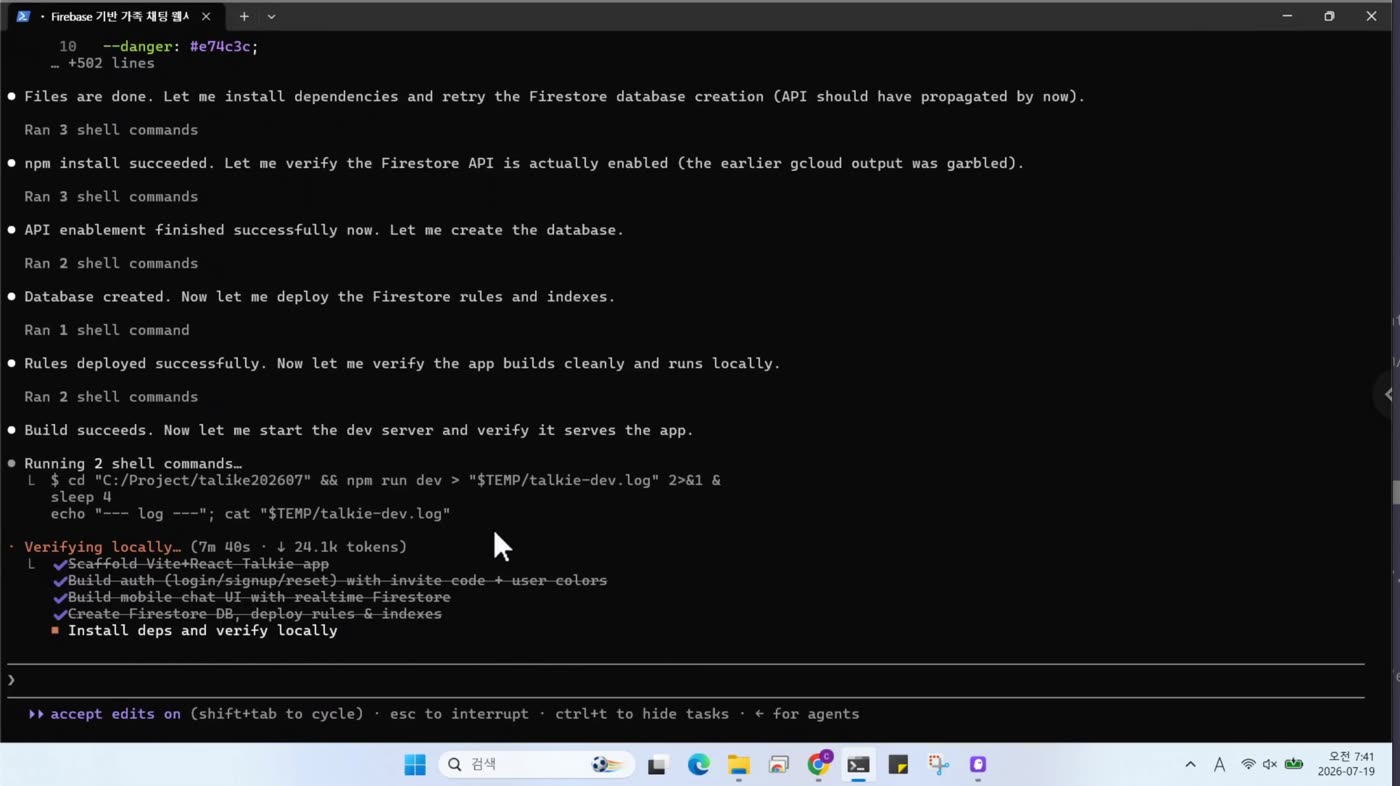Open the clock and date panel

pos(1345,765)
